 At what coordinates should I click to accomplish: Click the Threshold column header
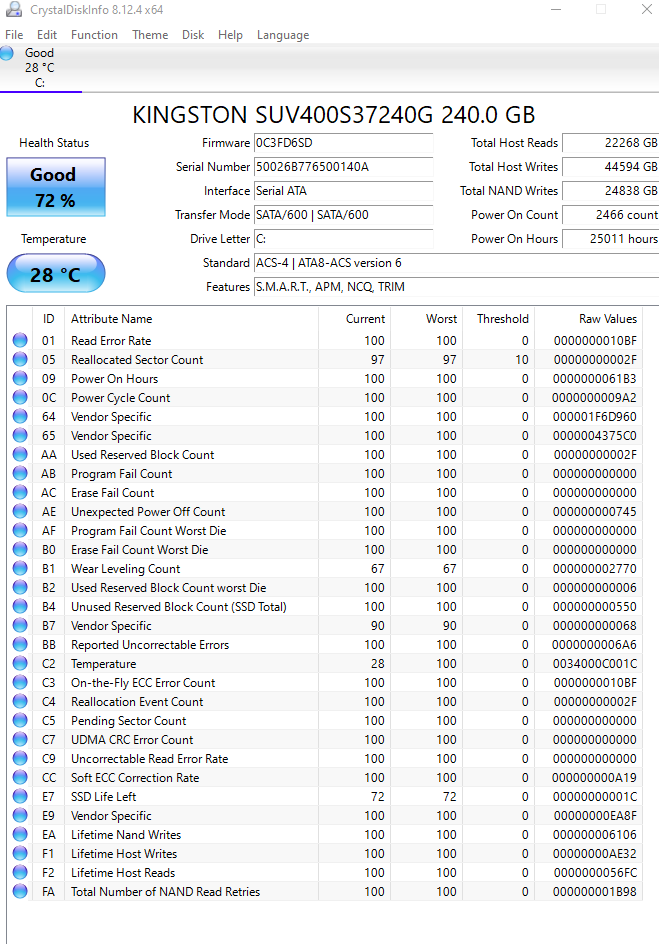click(498, 318)
